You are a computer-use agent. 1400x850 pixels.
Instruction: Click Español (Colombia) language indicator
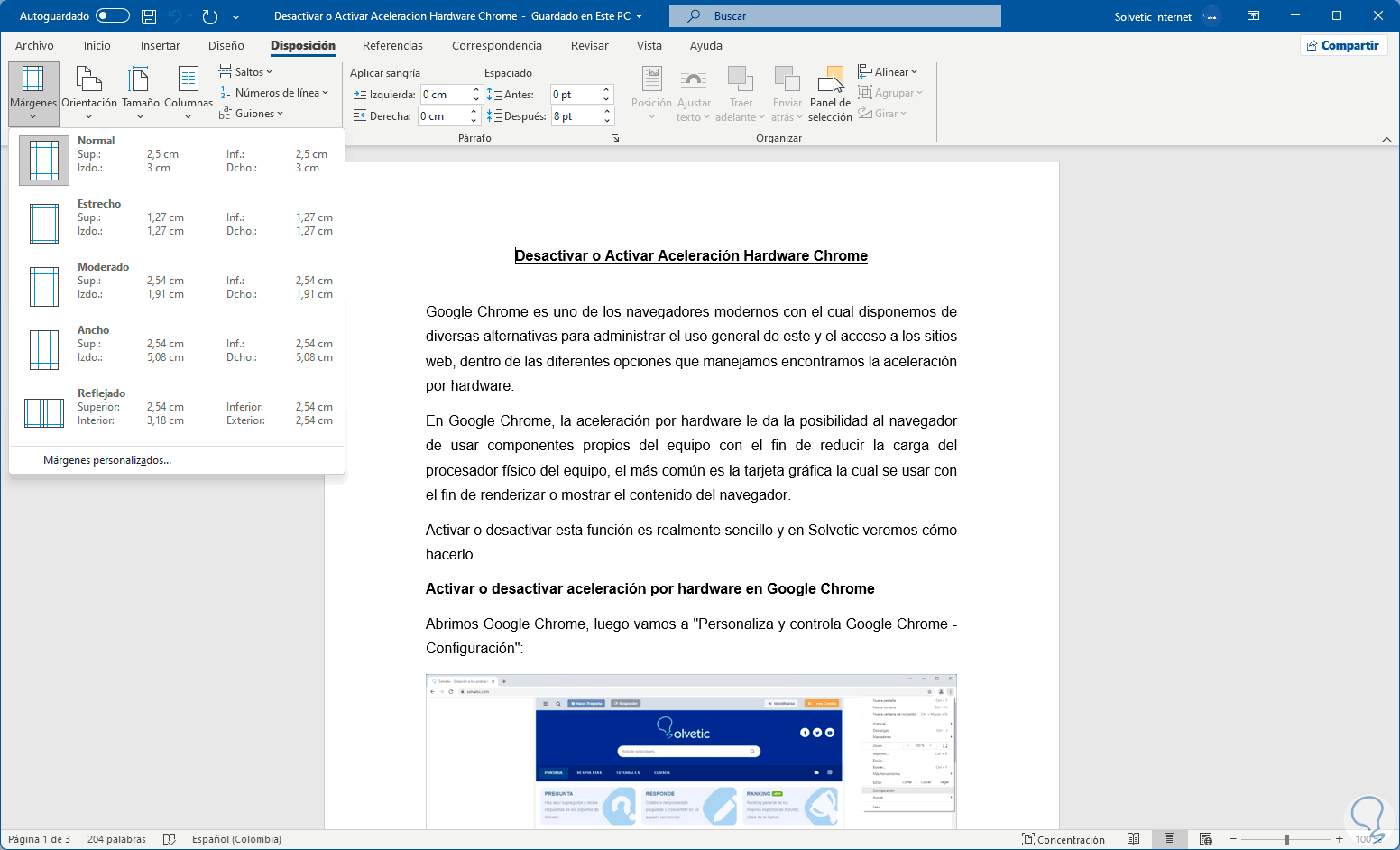point(236,839)
